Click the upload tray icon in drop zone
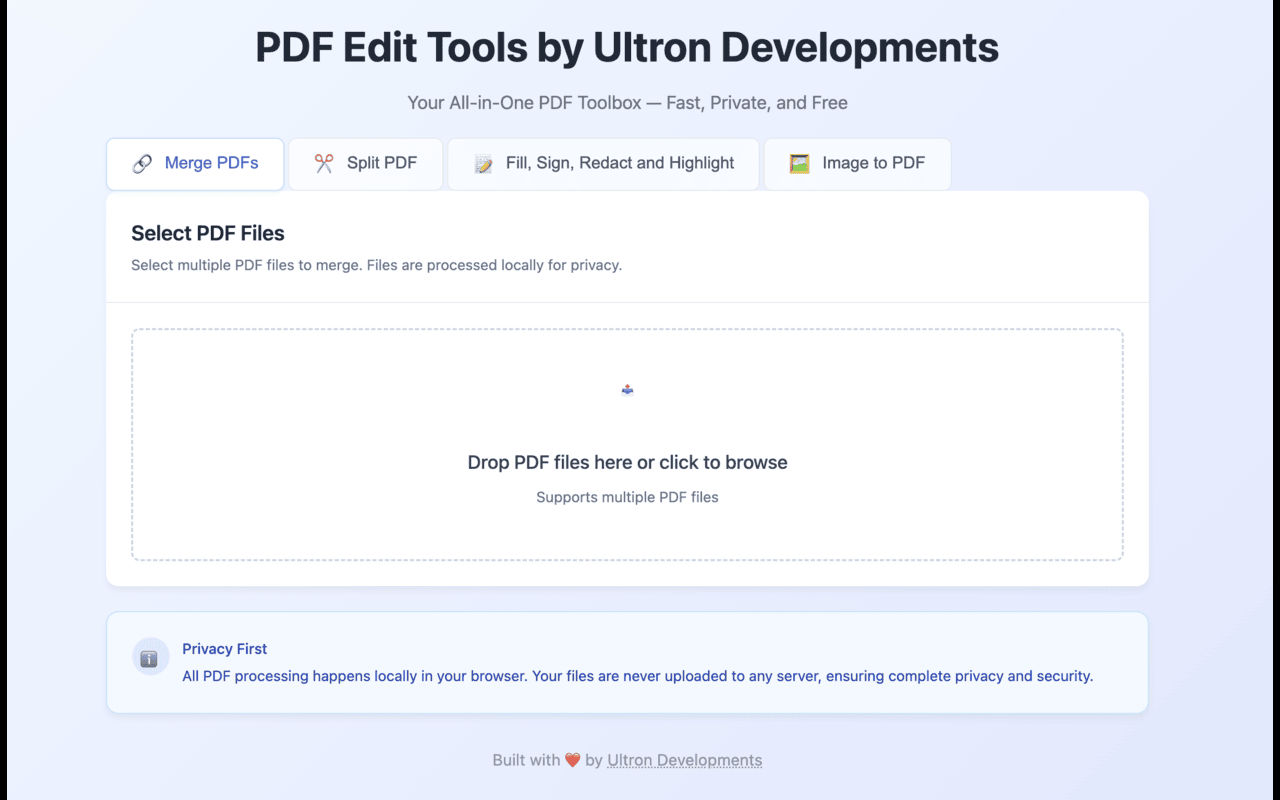This screenshot has height=800, width=1280. click(628, 390)
